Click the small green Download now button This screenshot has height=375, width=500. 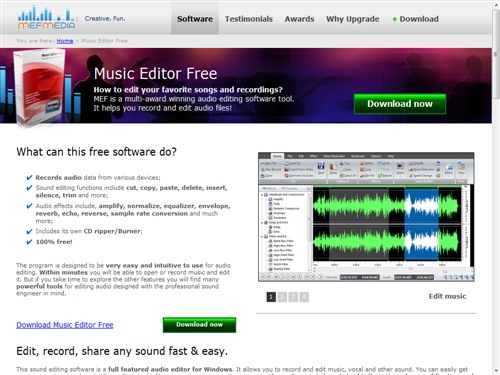pyautogui.click(x=199, y=325)
